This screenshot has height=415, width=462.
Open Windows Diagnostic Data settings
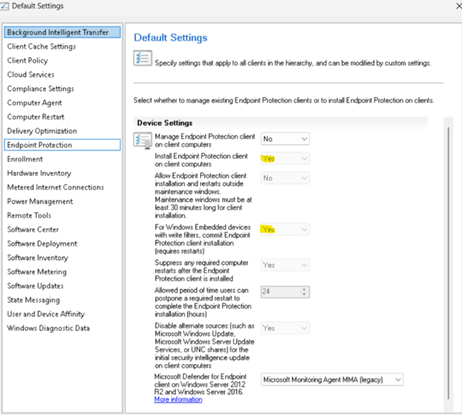pyautogui.click(x=48, y=328)
